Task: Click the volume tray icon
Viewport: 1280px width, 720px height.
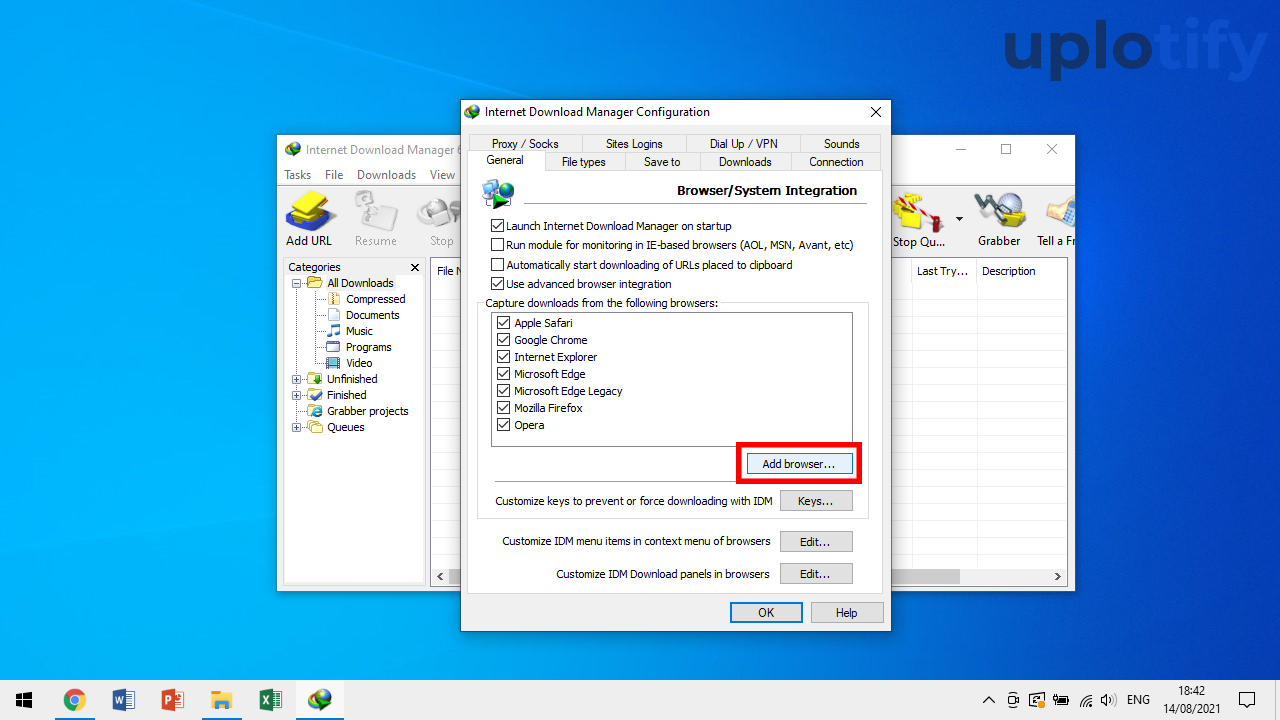Action: click(x=1108, y=700)
